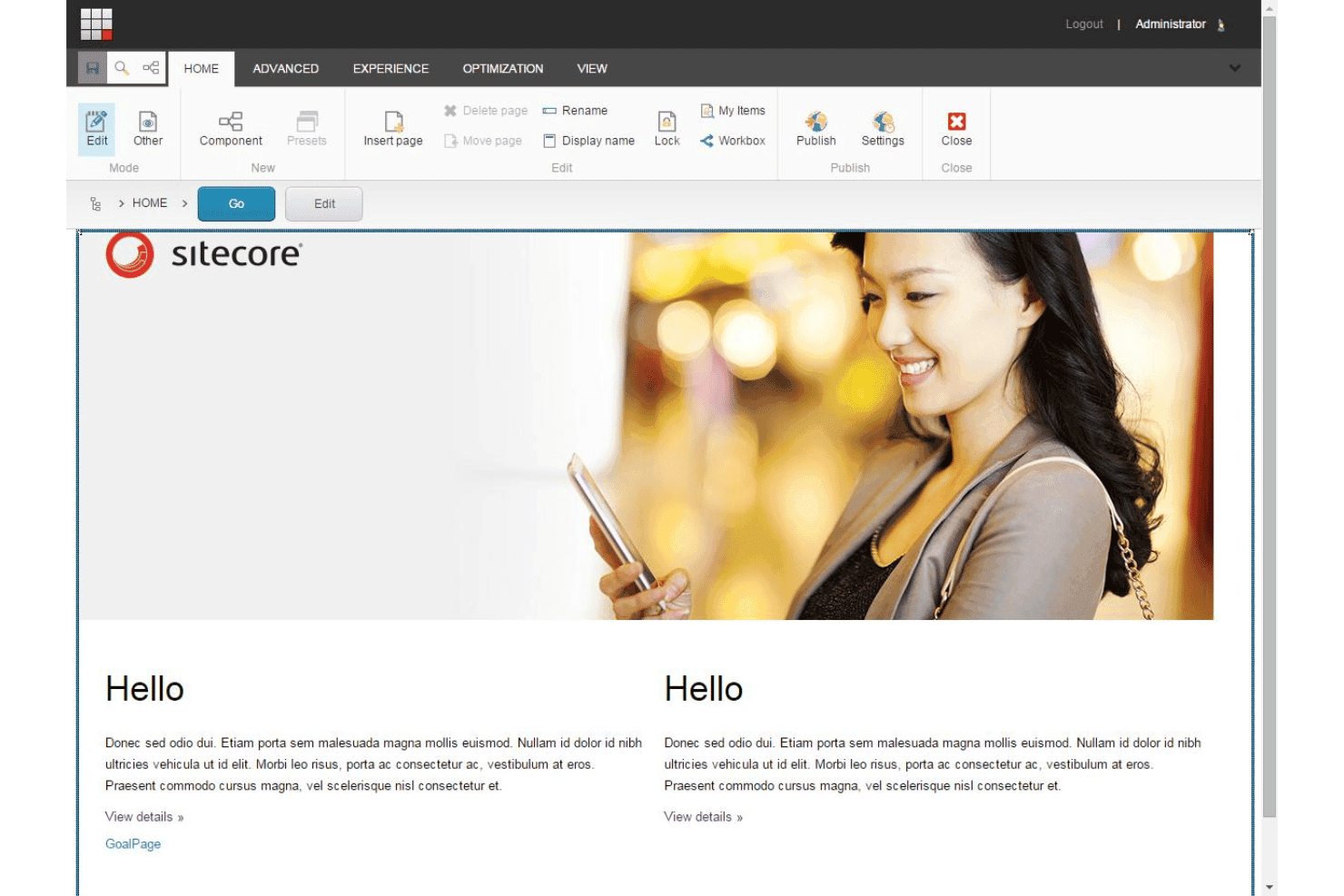Click the administrator avatar icon
The image size is (1344, 896).
[1221, 25]
